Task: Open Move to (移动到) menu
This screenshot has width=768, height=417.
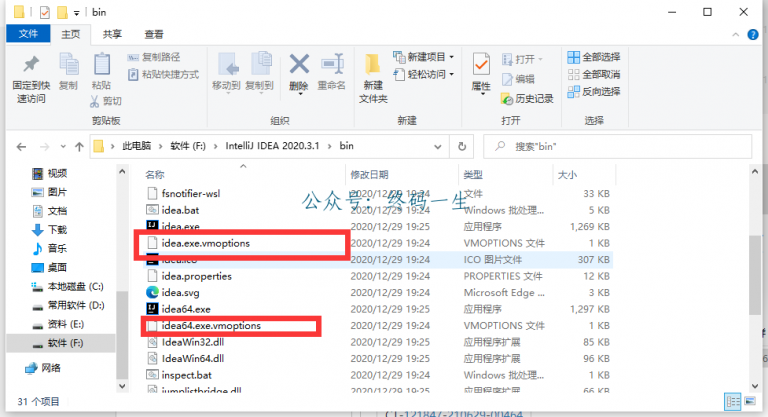Action: click(226, 73)
